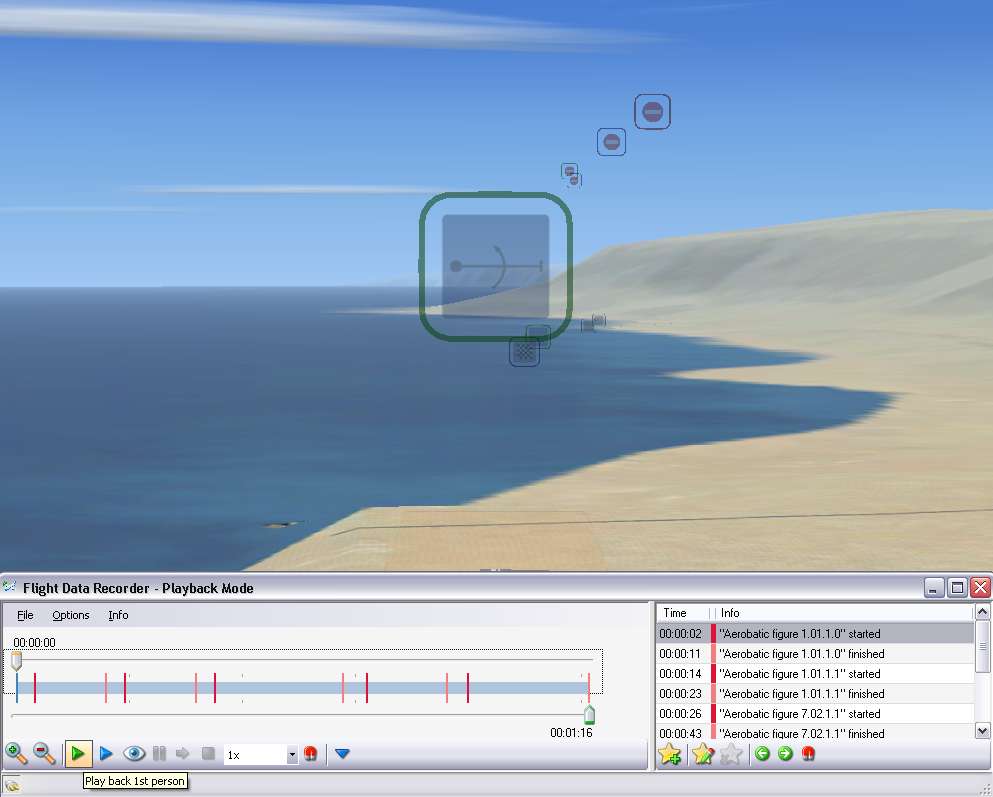Edit bookmark using star-pencil icon
The image size is (993, 797).
pyautogui.click(x=703, y=754)
